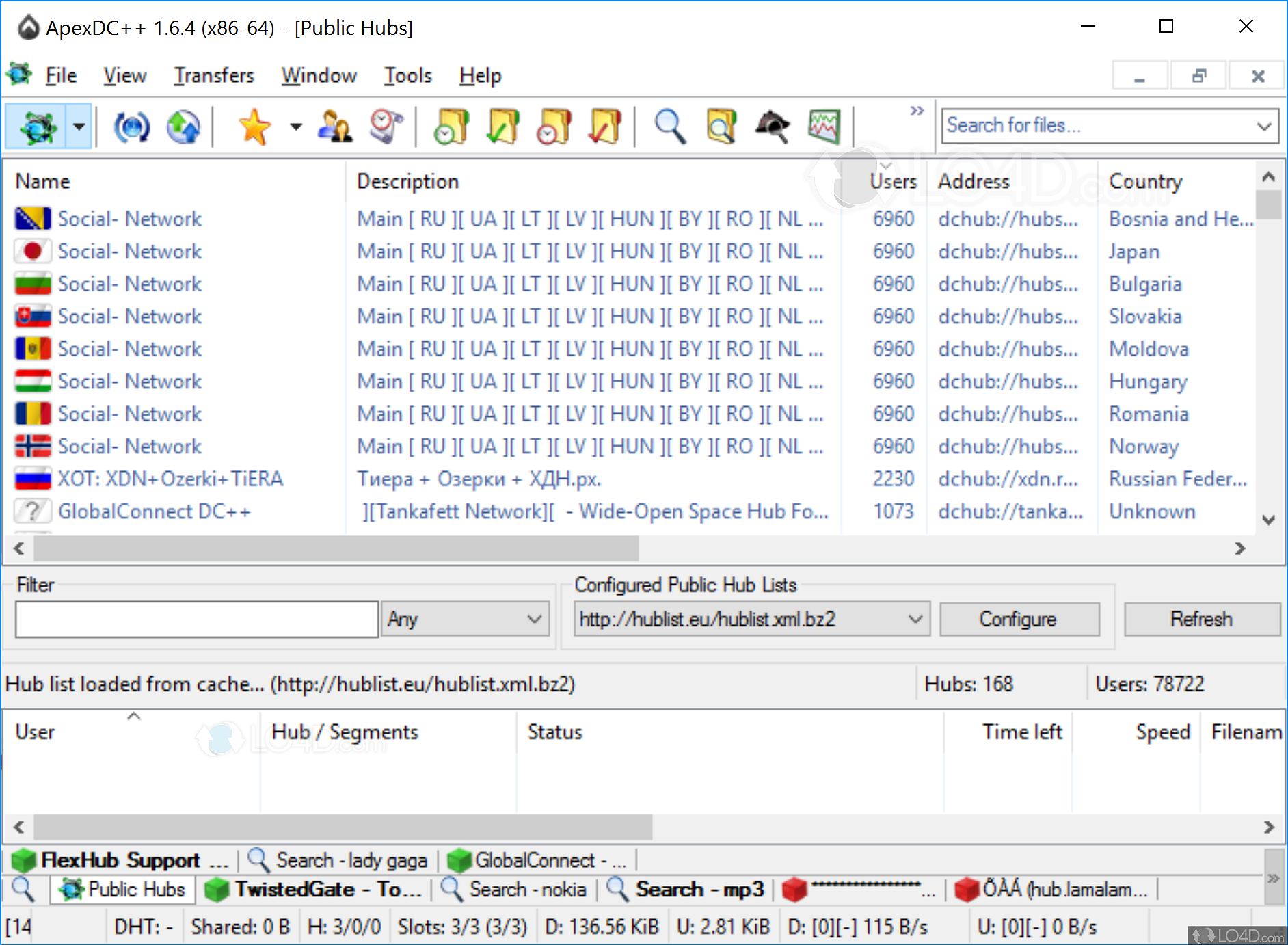Click the Hungary country cell

[1148, 382]
